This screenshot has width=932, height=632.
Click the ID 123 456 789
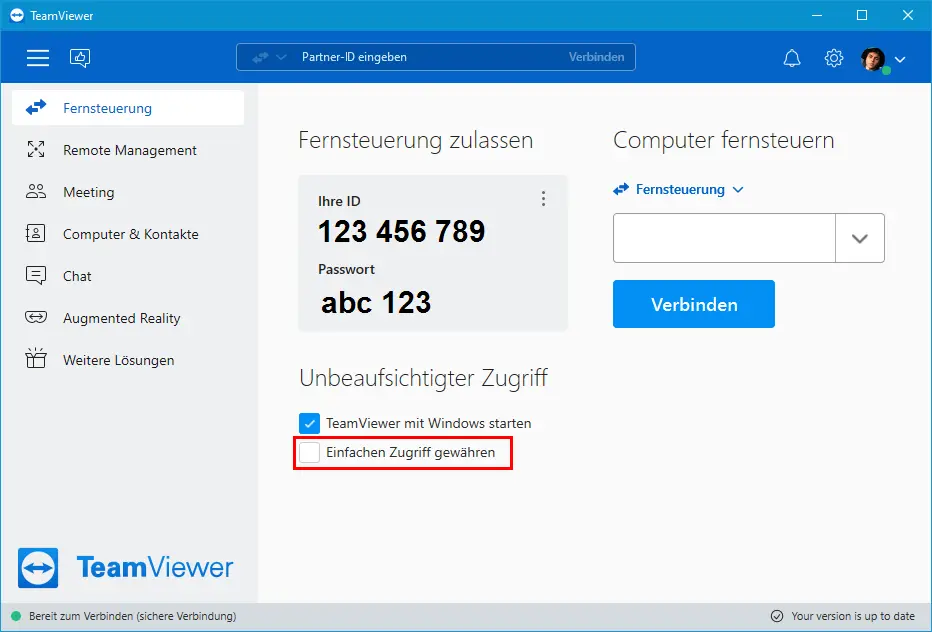tap(402, 231)
